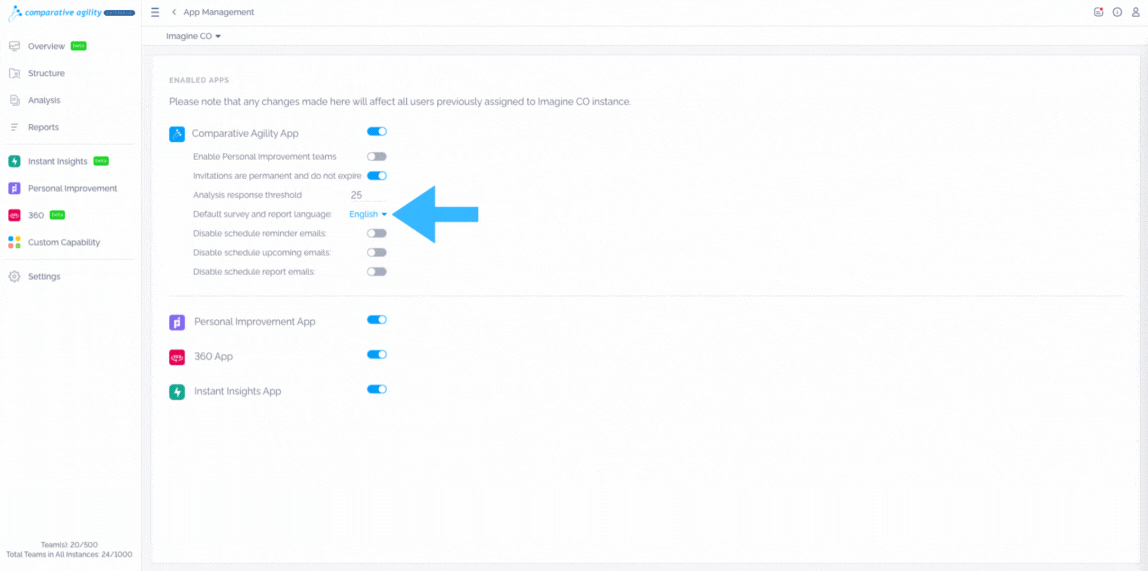Open the Reports sidebar item
1148x571 pixels.
point(43,127)
